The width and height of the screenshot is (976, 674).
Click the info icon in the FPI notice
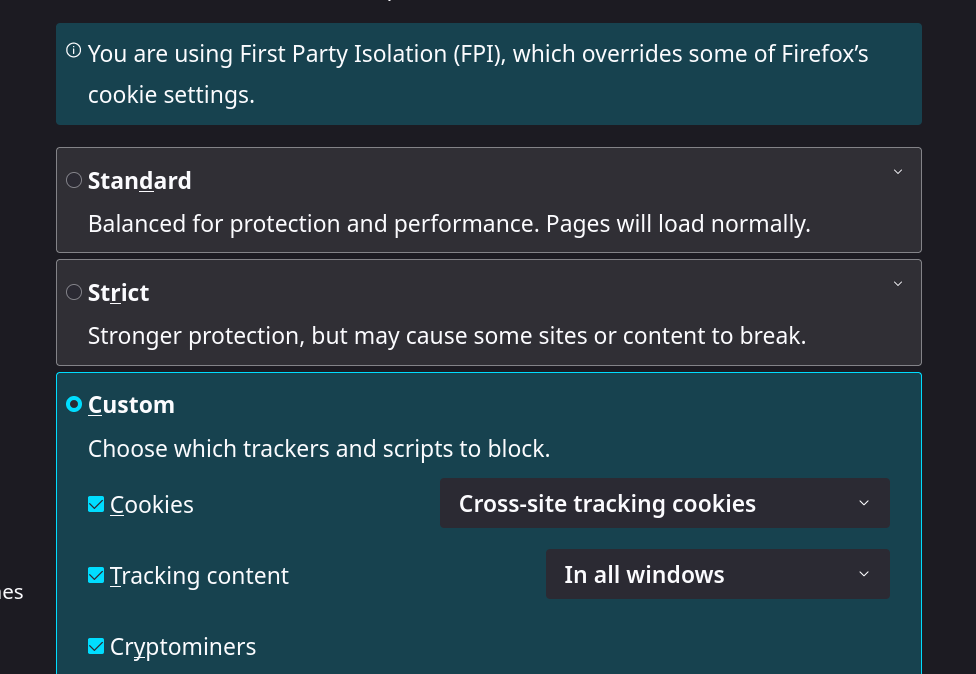[x=73, y=50]
